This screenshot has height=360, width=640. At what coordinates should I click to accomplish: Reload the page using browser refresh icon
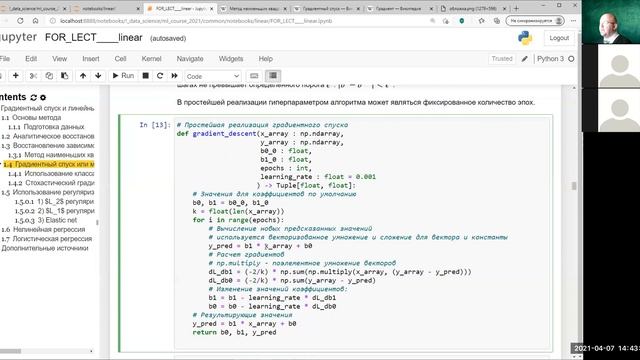pyautogui.click(x=20, y=21)
